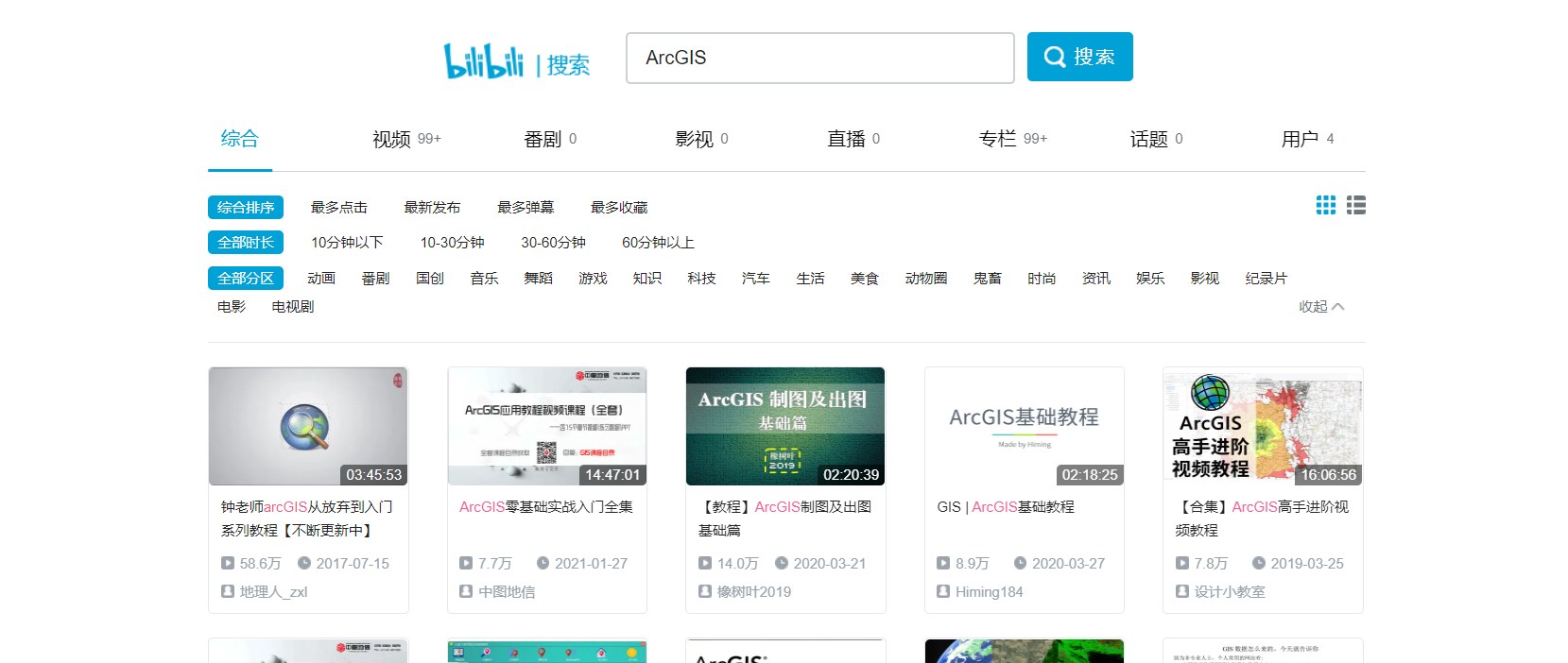Open title 【教程】ArcGIS制图及出图

click(x=785, y=518)
